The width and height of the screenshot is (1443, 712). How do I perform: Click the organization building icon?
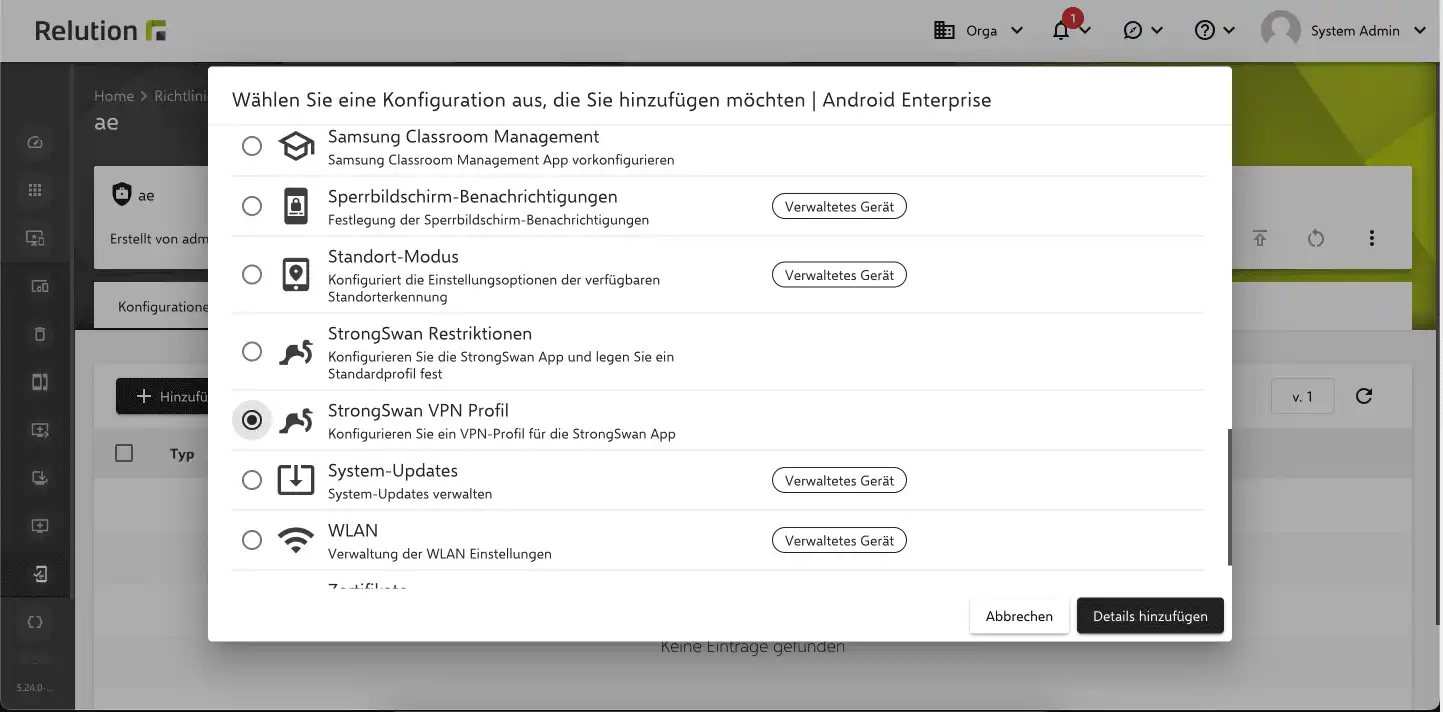click(944, 31)
